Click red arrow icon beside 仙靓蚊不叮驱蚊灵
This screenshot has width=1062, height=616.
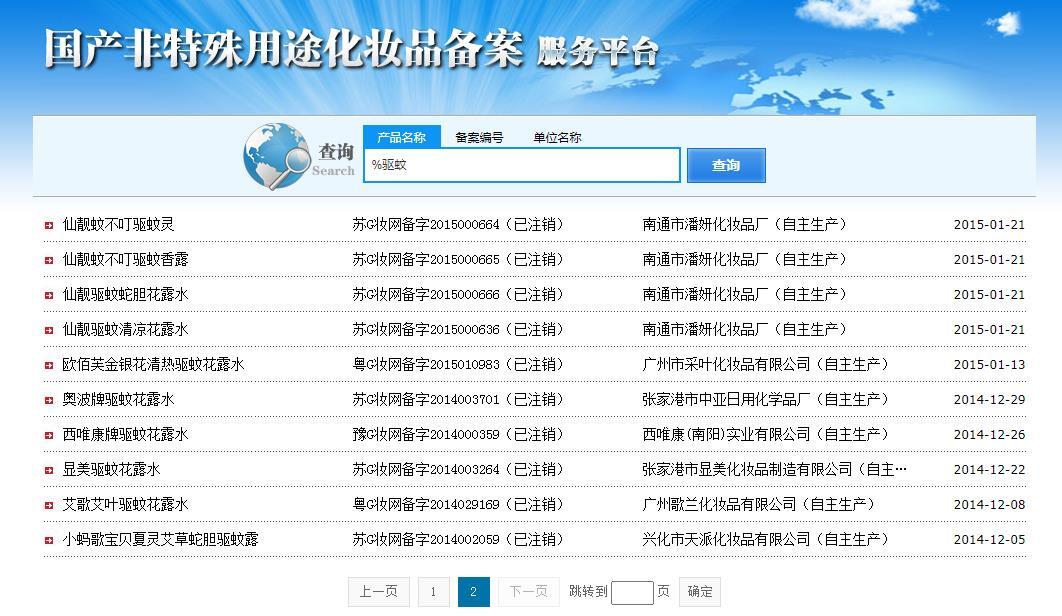point(49,225)
